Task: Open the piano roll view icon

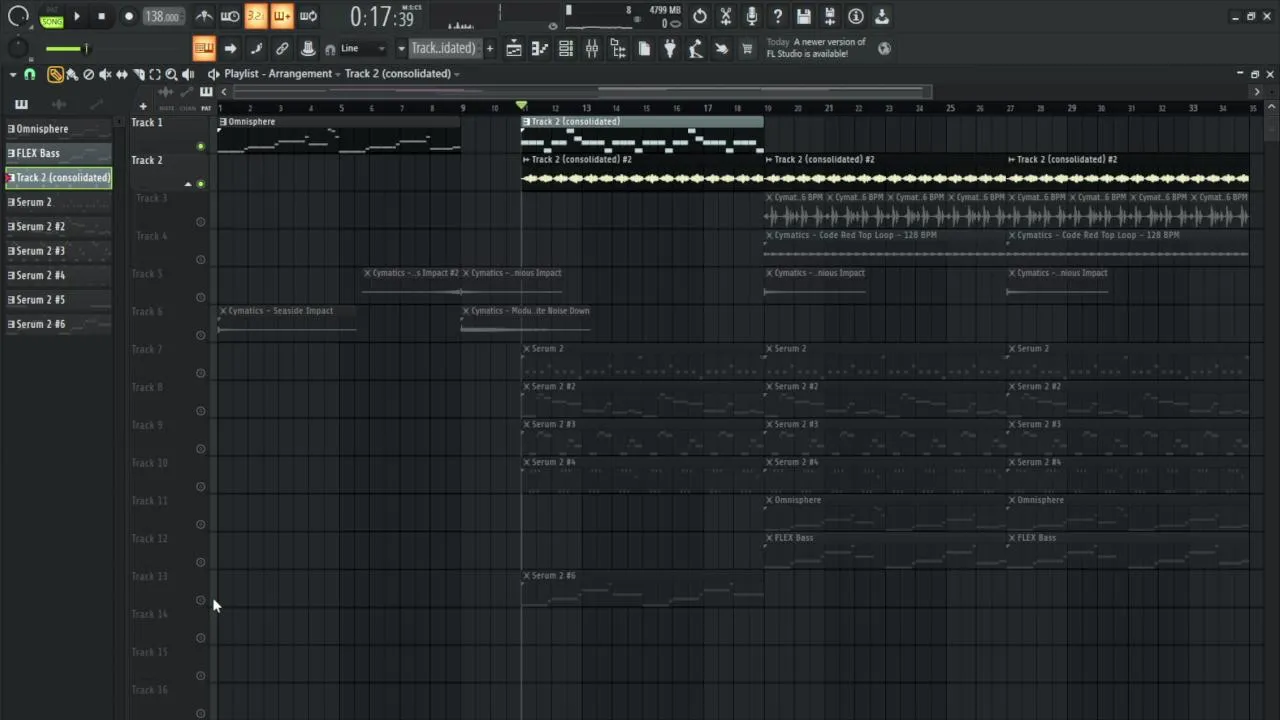Action: tap(540, 48)
